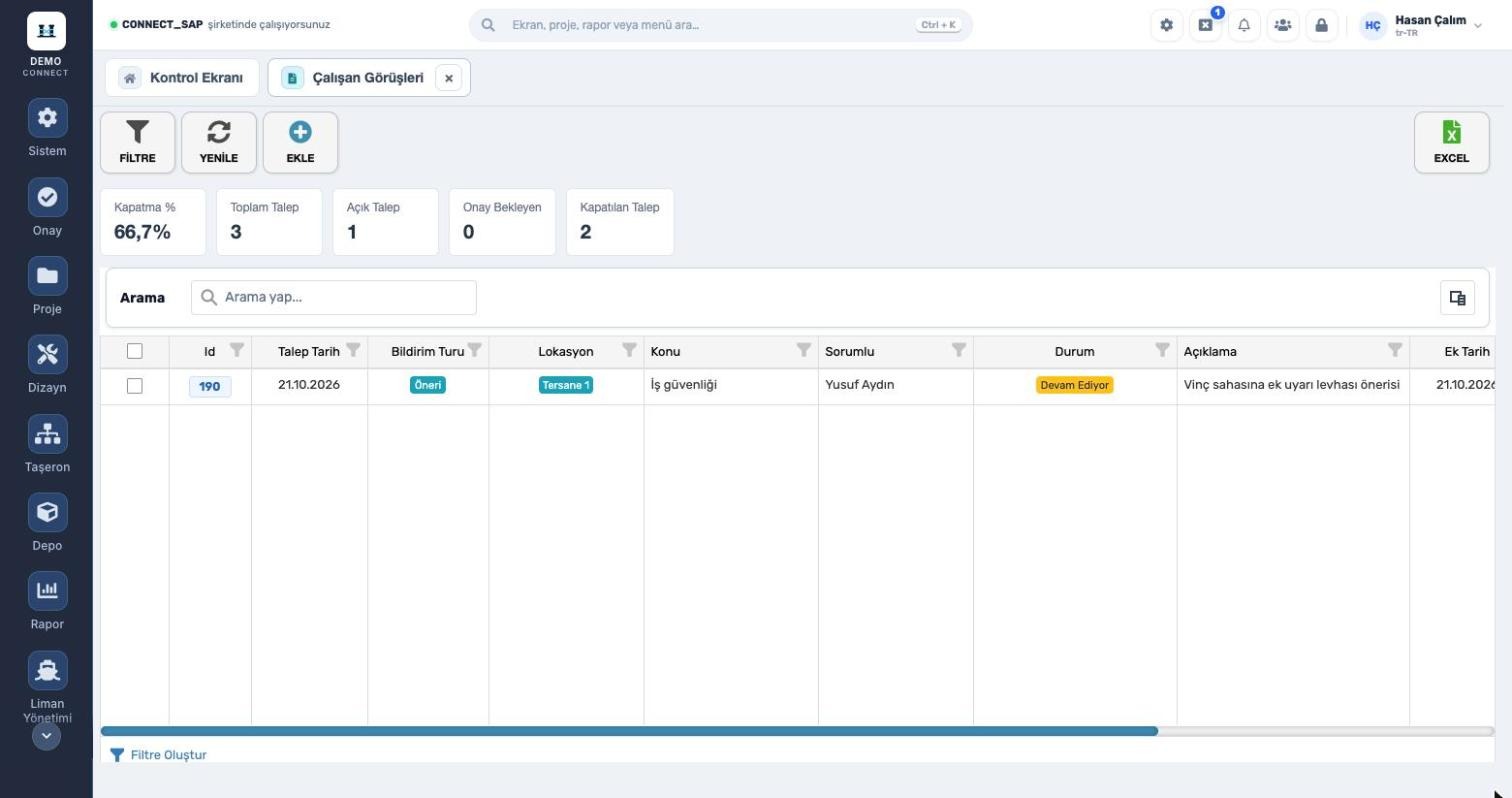Filter the Talep Tarih column
Screen dimensions: 1512x798
pyautogui.click(x=353, y=350)
